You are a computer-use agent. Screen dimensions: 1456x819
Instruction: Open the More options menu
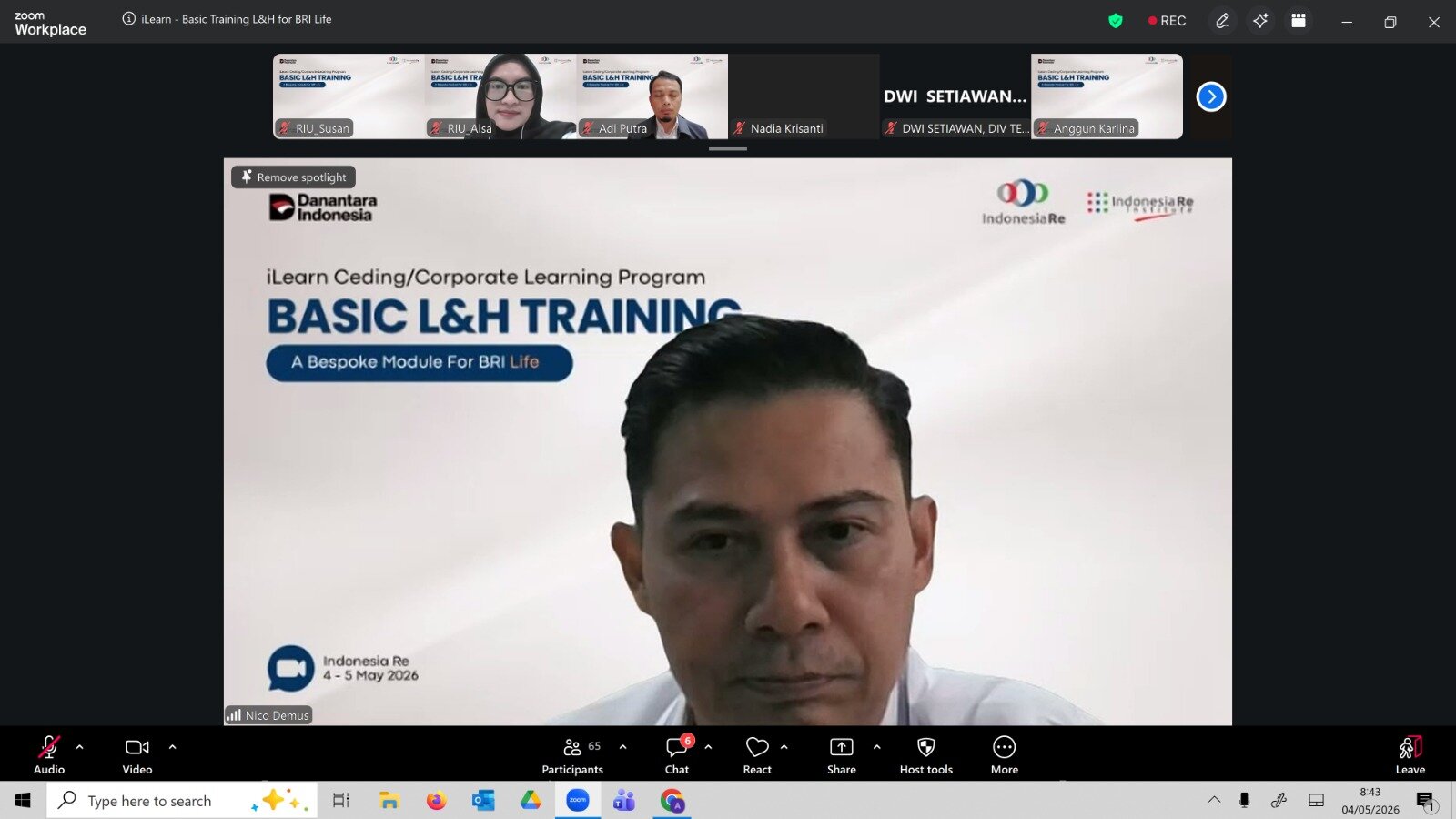pos(1005,754)
